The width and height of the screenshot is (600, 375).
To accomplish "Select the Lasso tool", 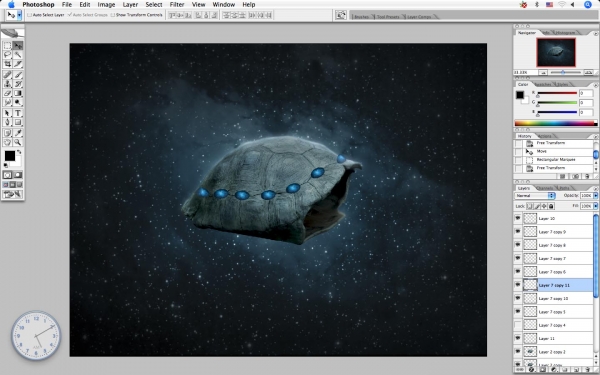I will click(7, 55).
